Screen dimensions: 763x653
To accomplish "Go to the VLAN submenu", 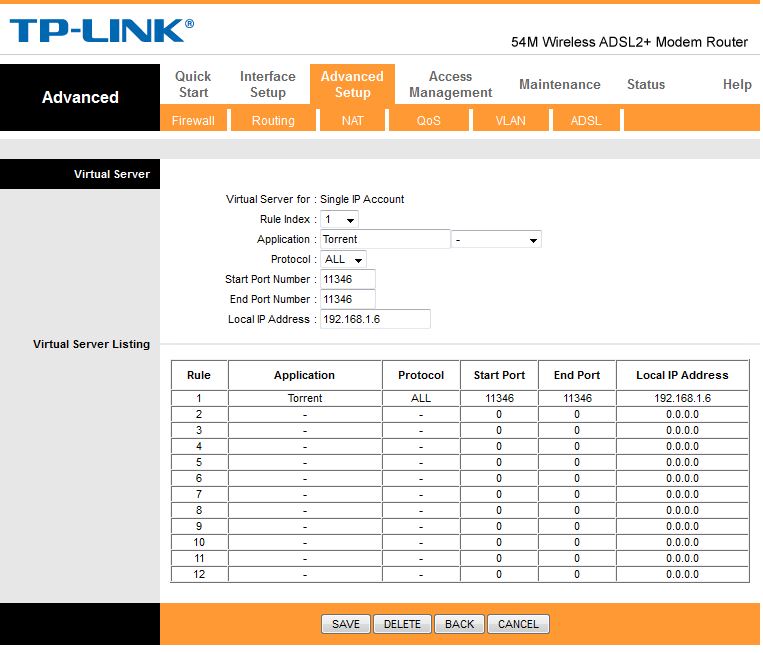I will (x=510, y=120).
